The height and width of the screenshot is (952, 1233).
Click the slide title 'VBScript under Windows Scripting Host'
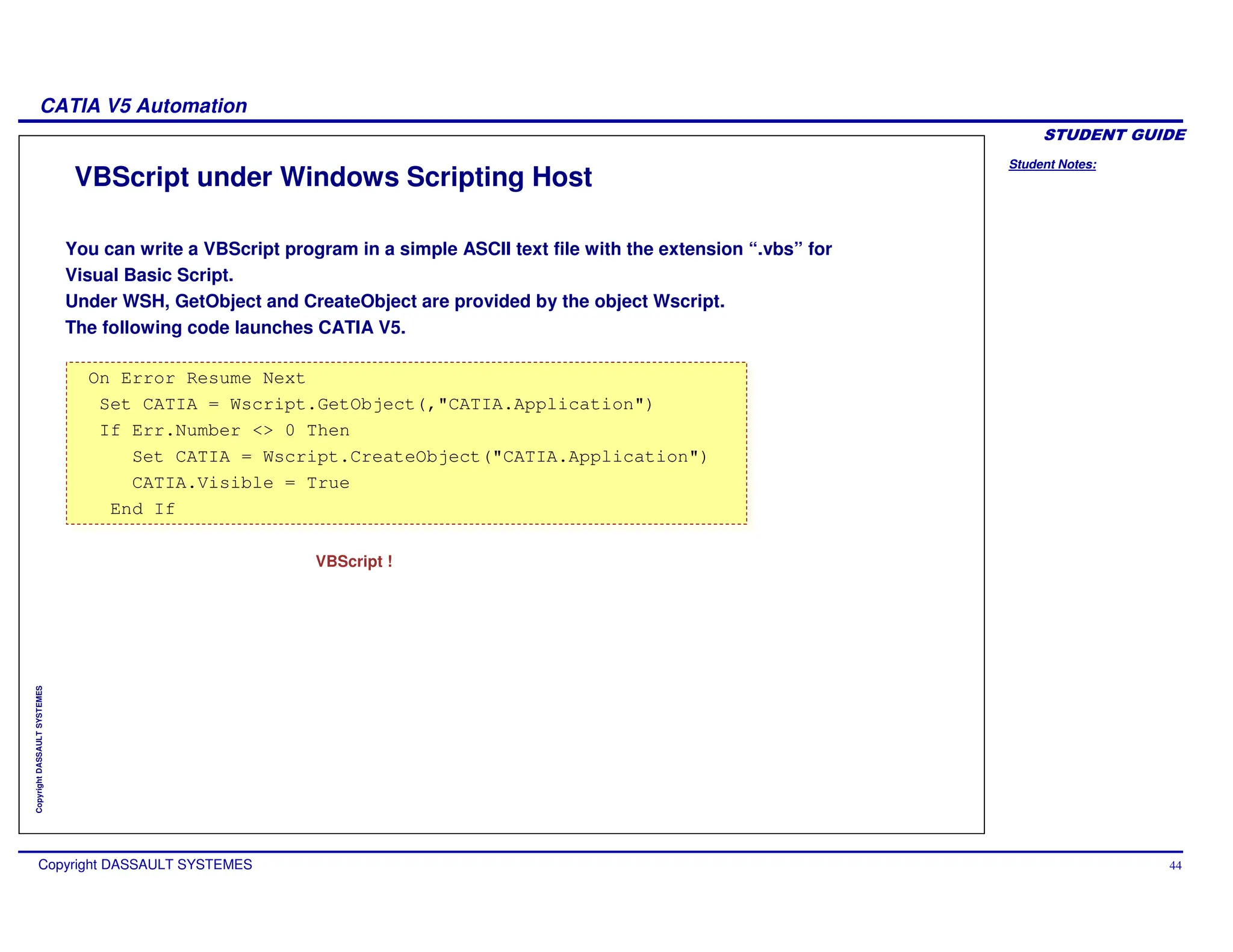coord(333,178)
